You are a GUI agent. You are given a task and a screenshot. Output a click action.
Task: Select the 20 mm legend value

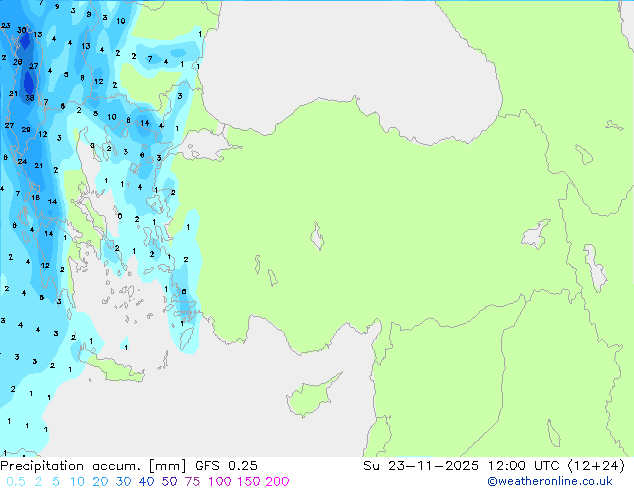(x=100, y=482)
